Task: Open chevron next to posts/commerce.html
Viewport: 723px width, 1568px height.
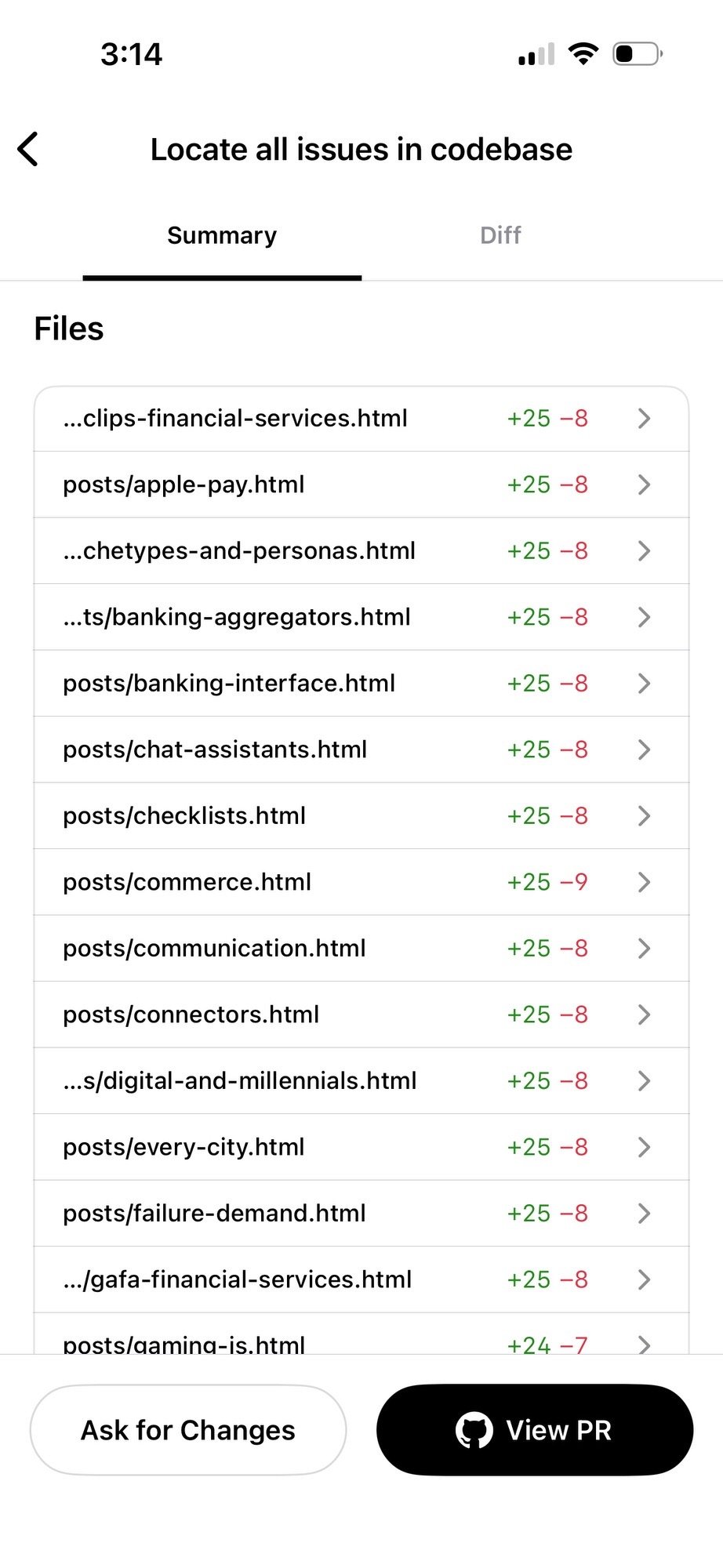Action: coord(644,882)
